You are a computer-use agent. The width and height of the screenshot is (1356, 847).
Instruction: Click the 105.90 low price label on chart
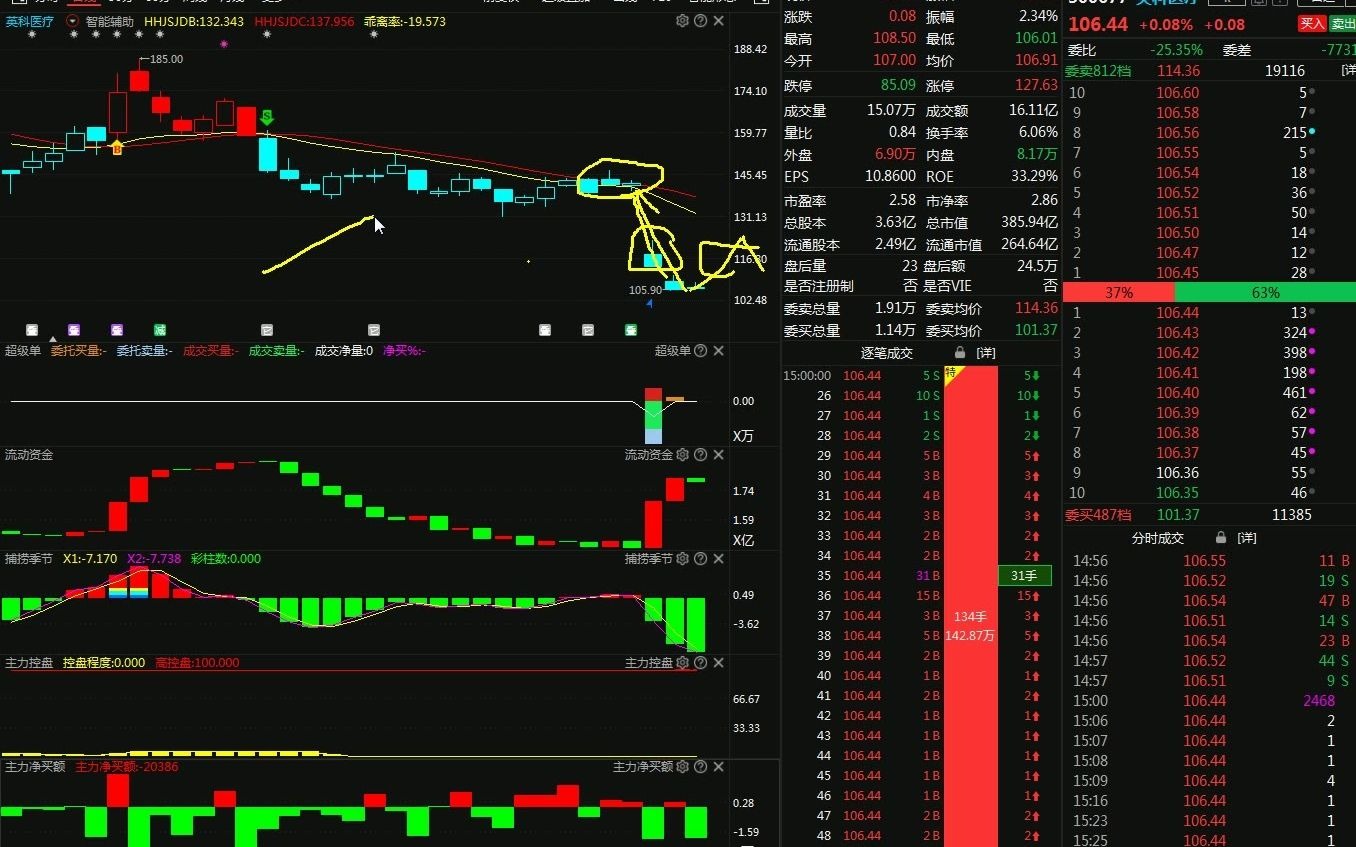(x=645, y=290)
